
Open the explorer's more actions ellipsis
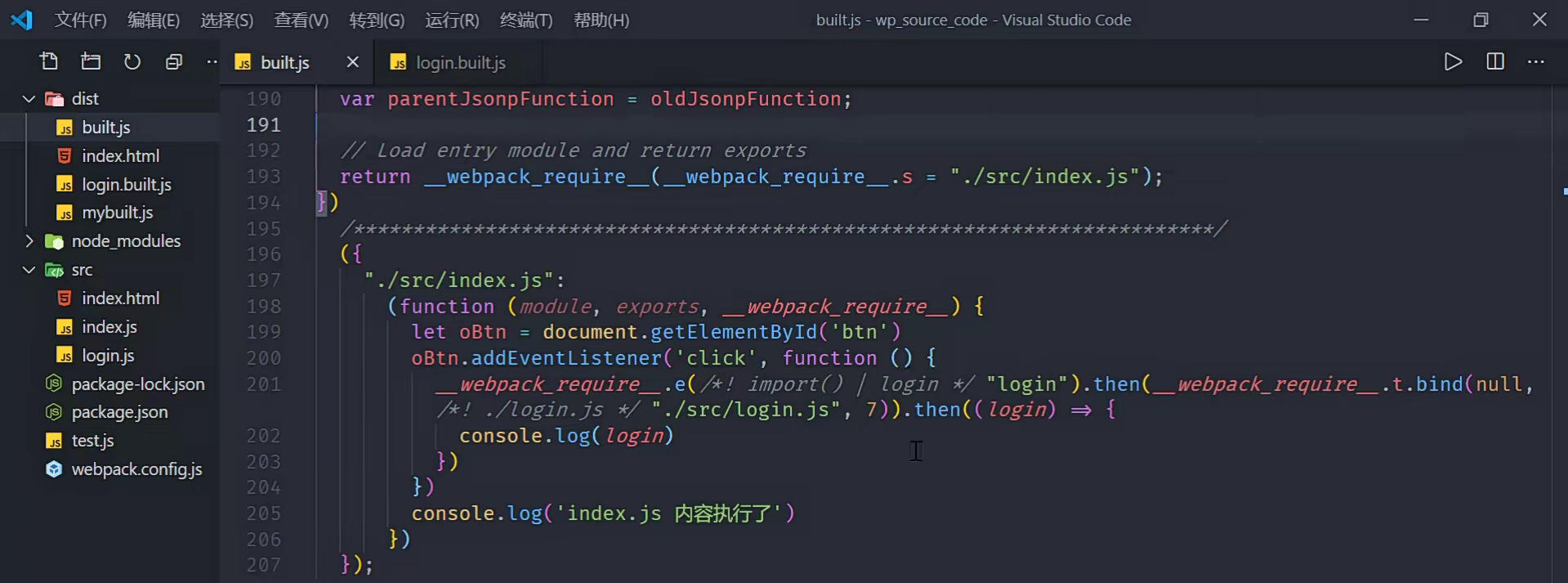point(212,61)
